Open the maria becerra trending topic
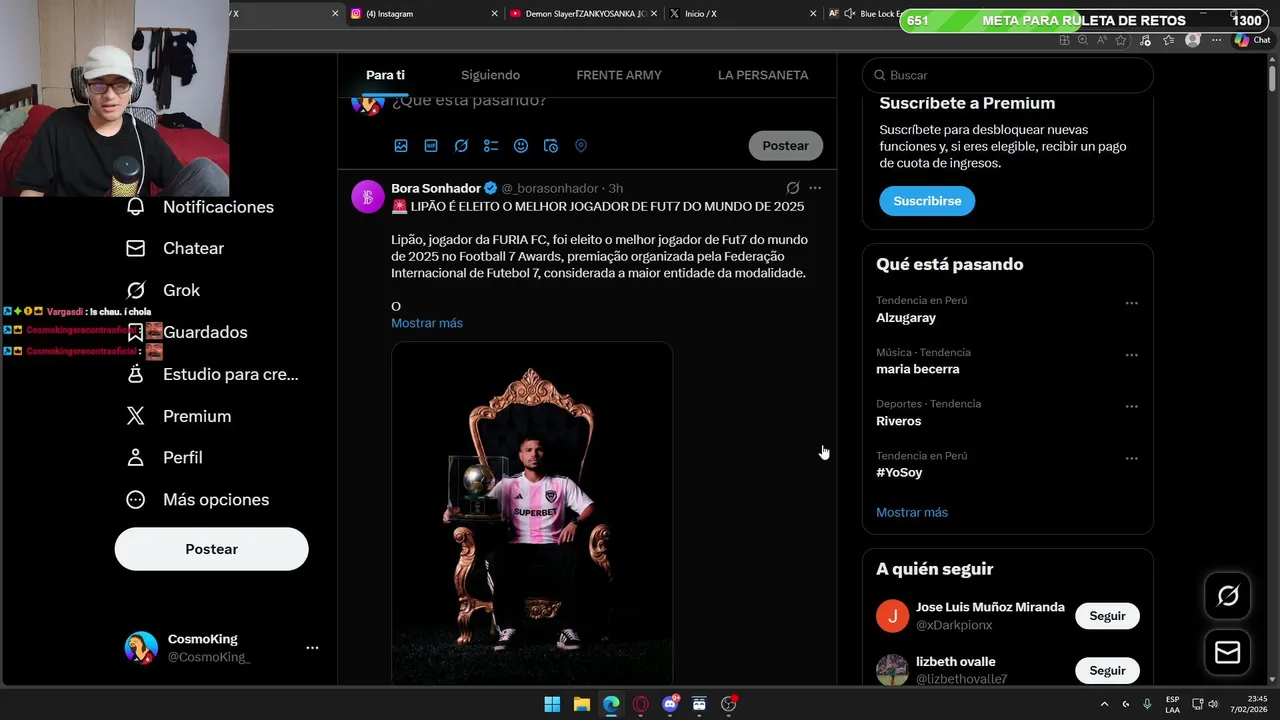 (x=918, y=369)
